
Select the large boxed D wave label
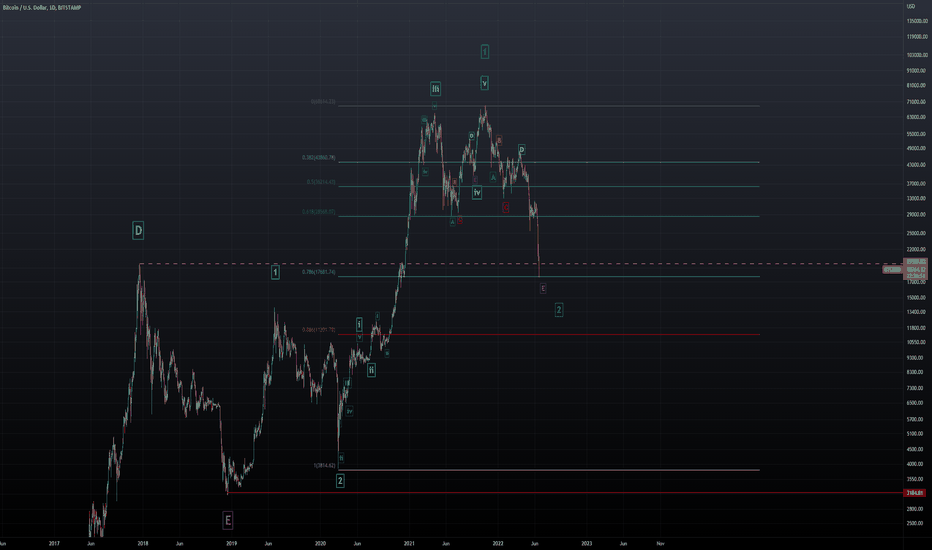pyautogui.click(x=138, y=231)
